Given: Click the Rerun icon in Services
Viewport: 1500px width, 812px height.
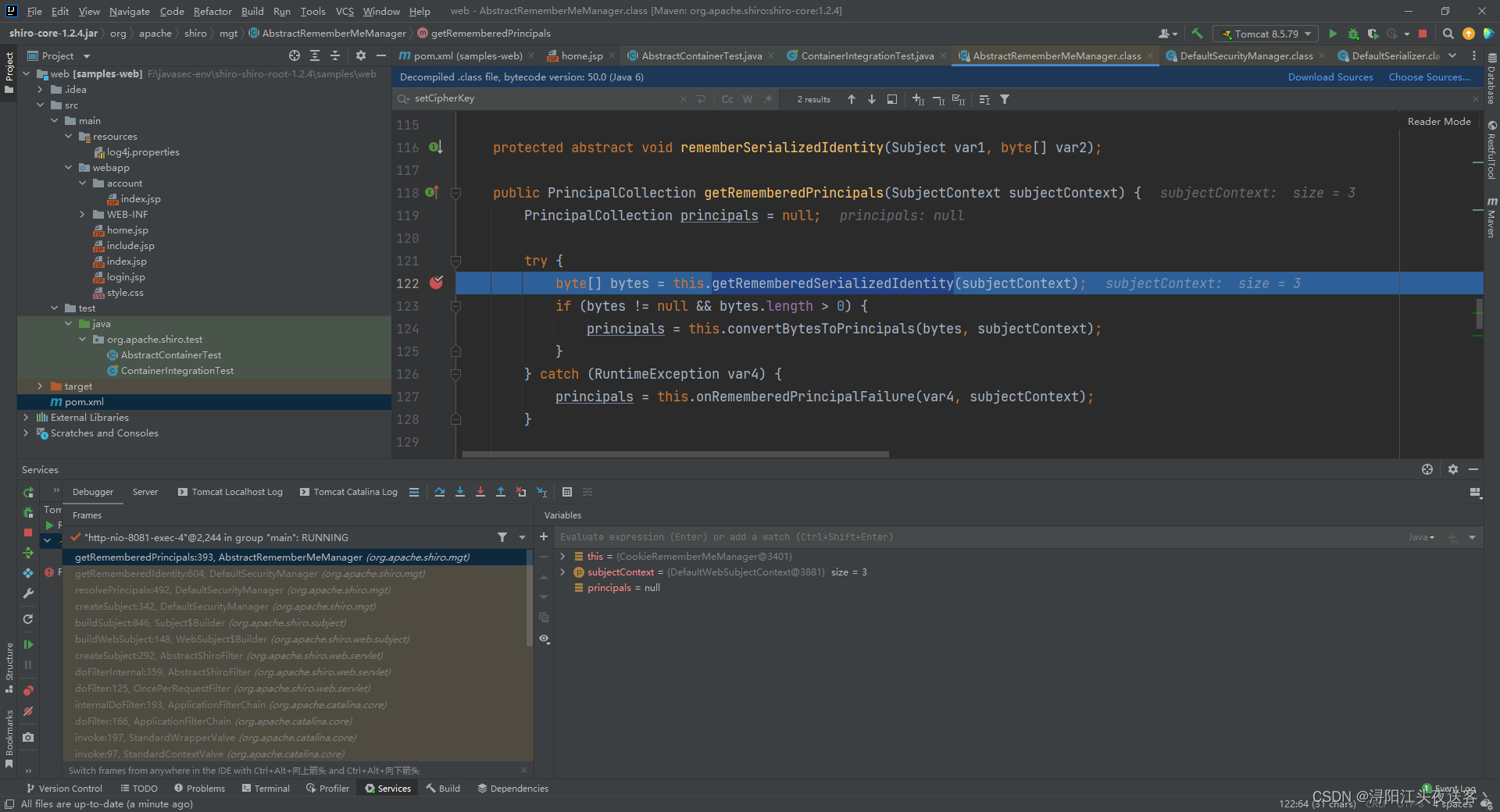Looking at the screenshot, I should pos(28,492).
